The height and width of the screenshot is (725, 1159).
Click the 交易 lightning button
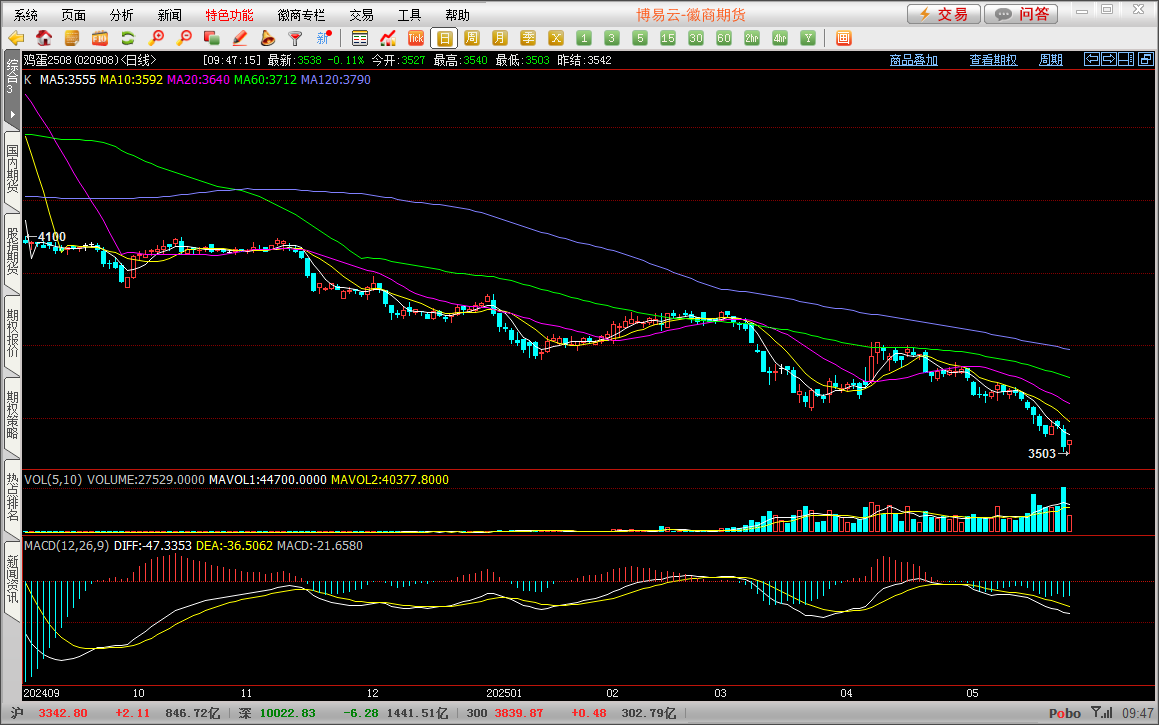944,14
